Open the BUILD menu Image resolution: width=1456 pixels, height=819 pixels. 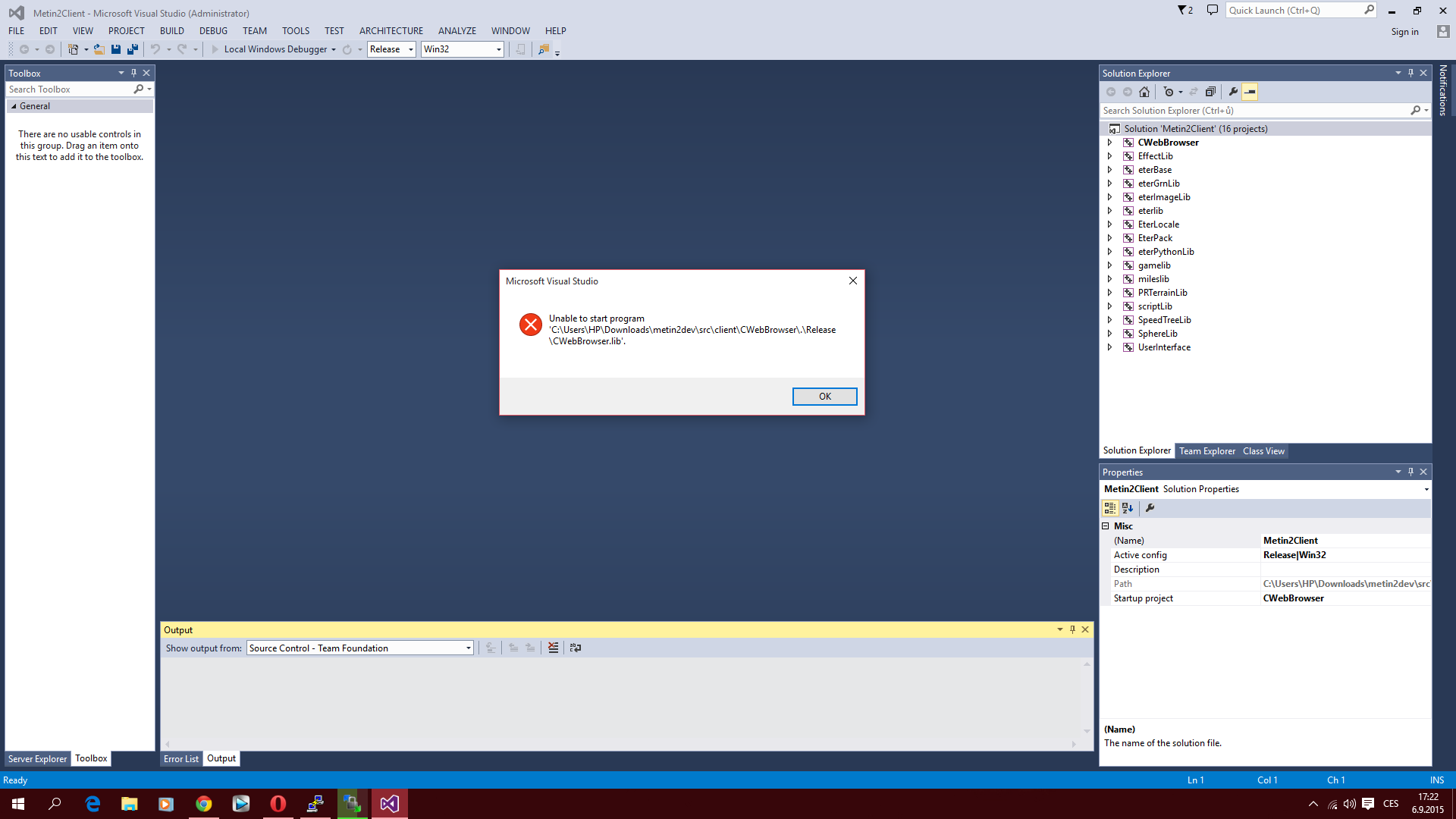tap(172, 31)
